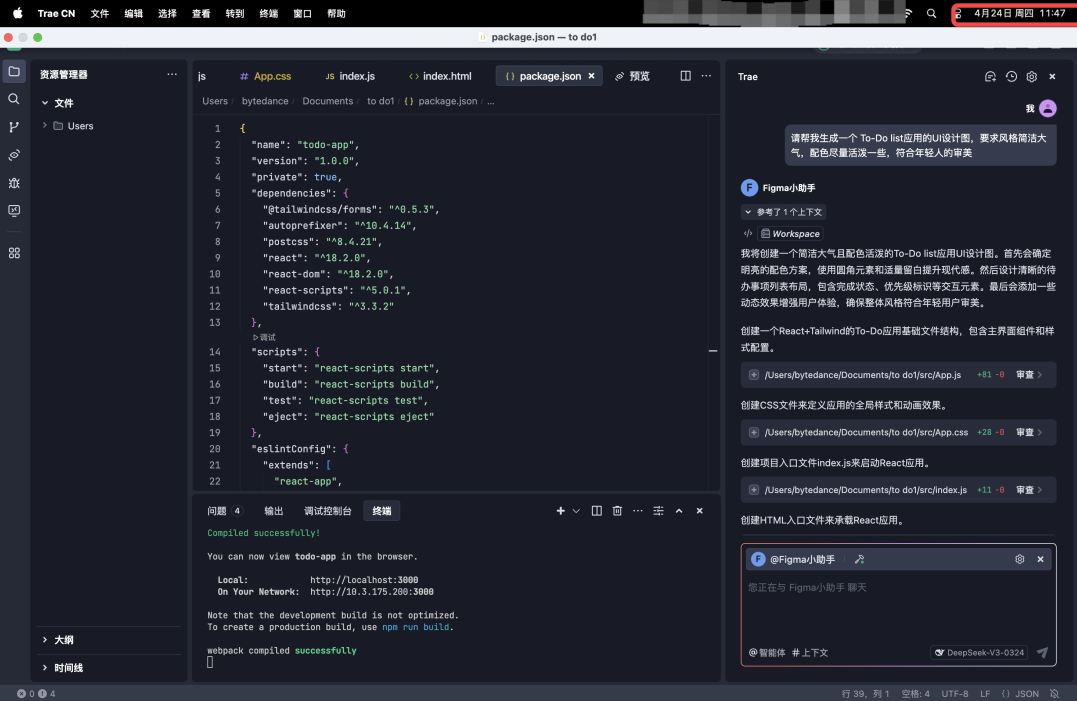Click 审查 button for App.js changes

pyautogui.click(x=1028, y=375)
